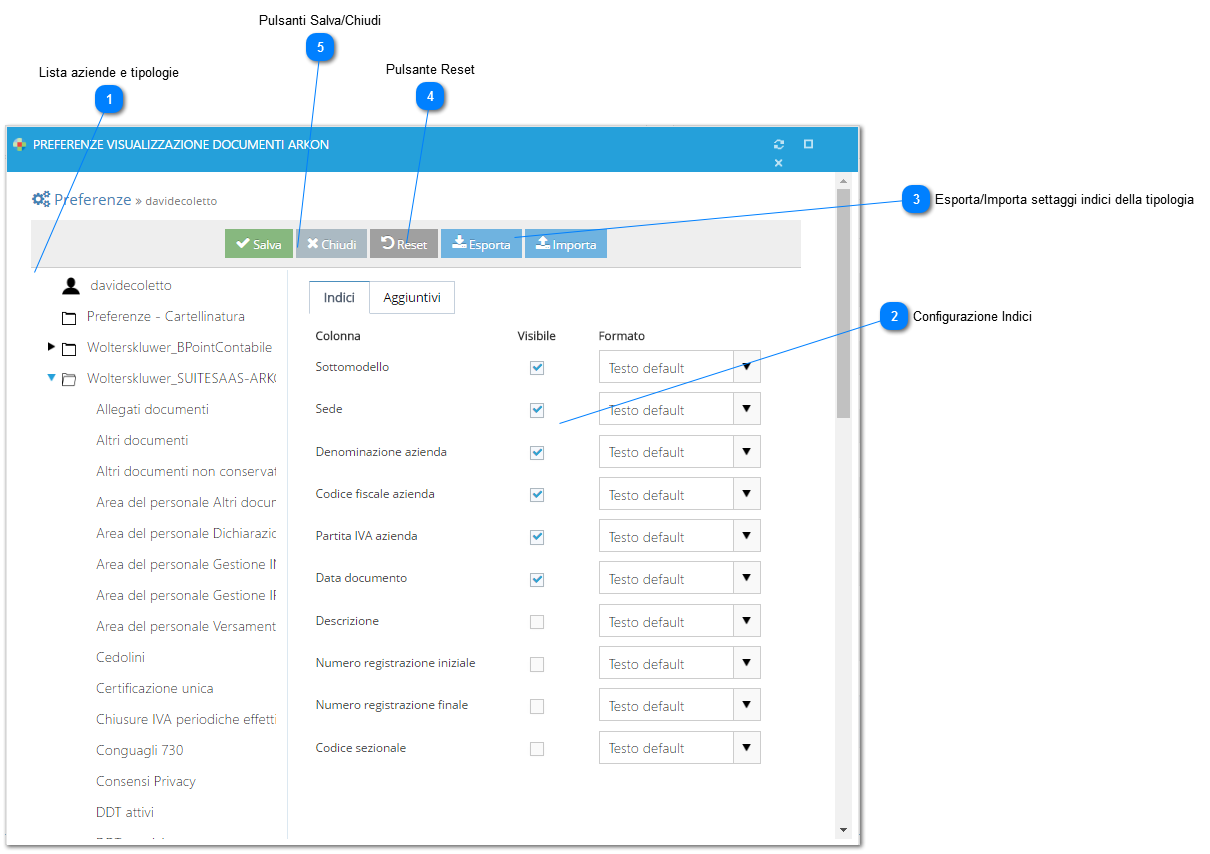Click the Formato column header
The image size is (1210, 854).
coord(622,336)
